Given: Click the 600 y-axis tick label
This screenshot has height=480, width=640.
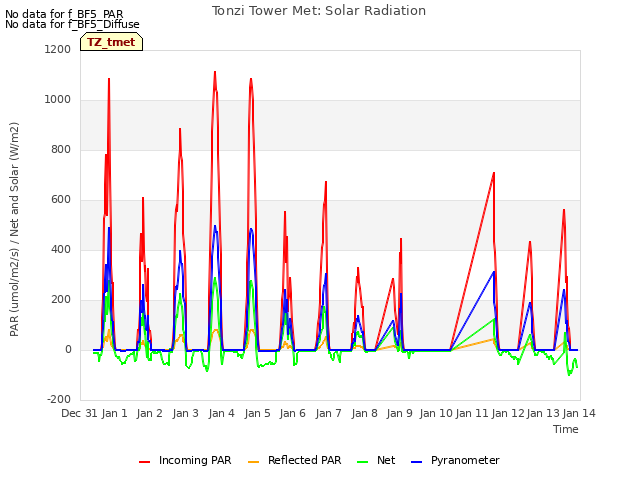Looking at the screenshot, I should pos(61,200).
